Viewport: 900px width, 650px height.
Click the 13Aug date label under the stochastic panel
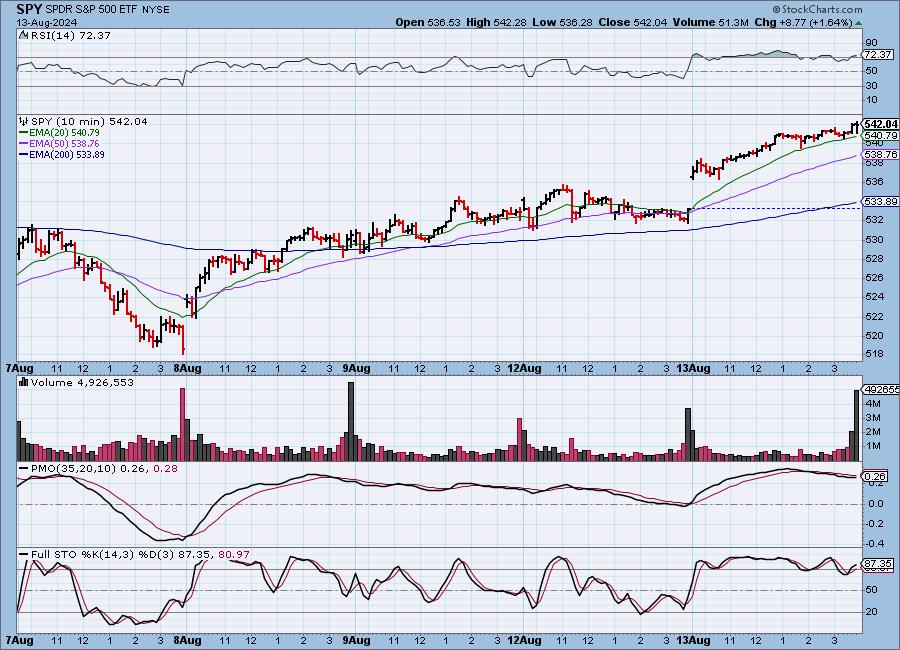tap(693, 640)
